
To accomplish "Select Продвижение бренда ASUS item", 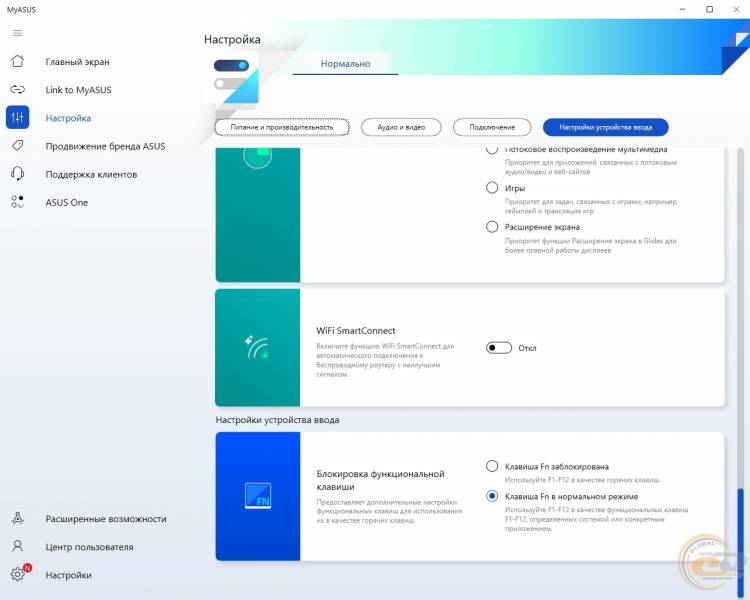I will 105,146.
